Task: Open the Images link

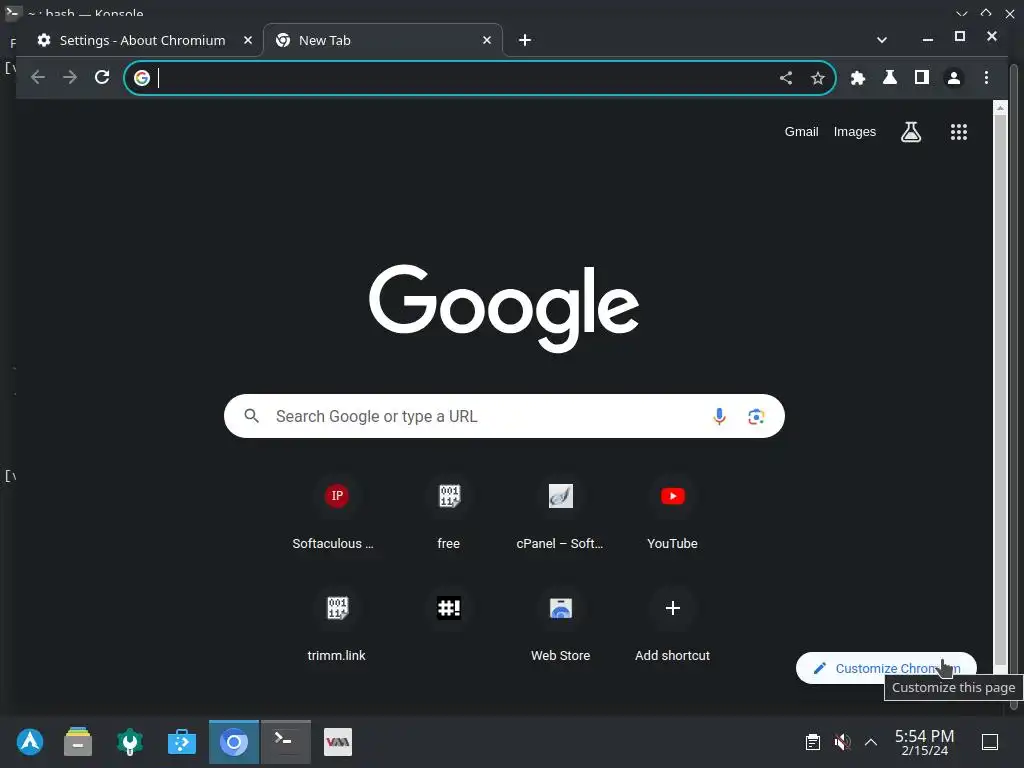Action: point(854,132)
